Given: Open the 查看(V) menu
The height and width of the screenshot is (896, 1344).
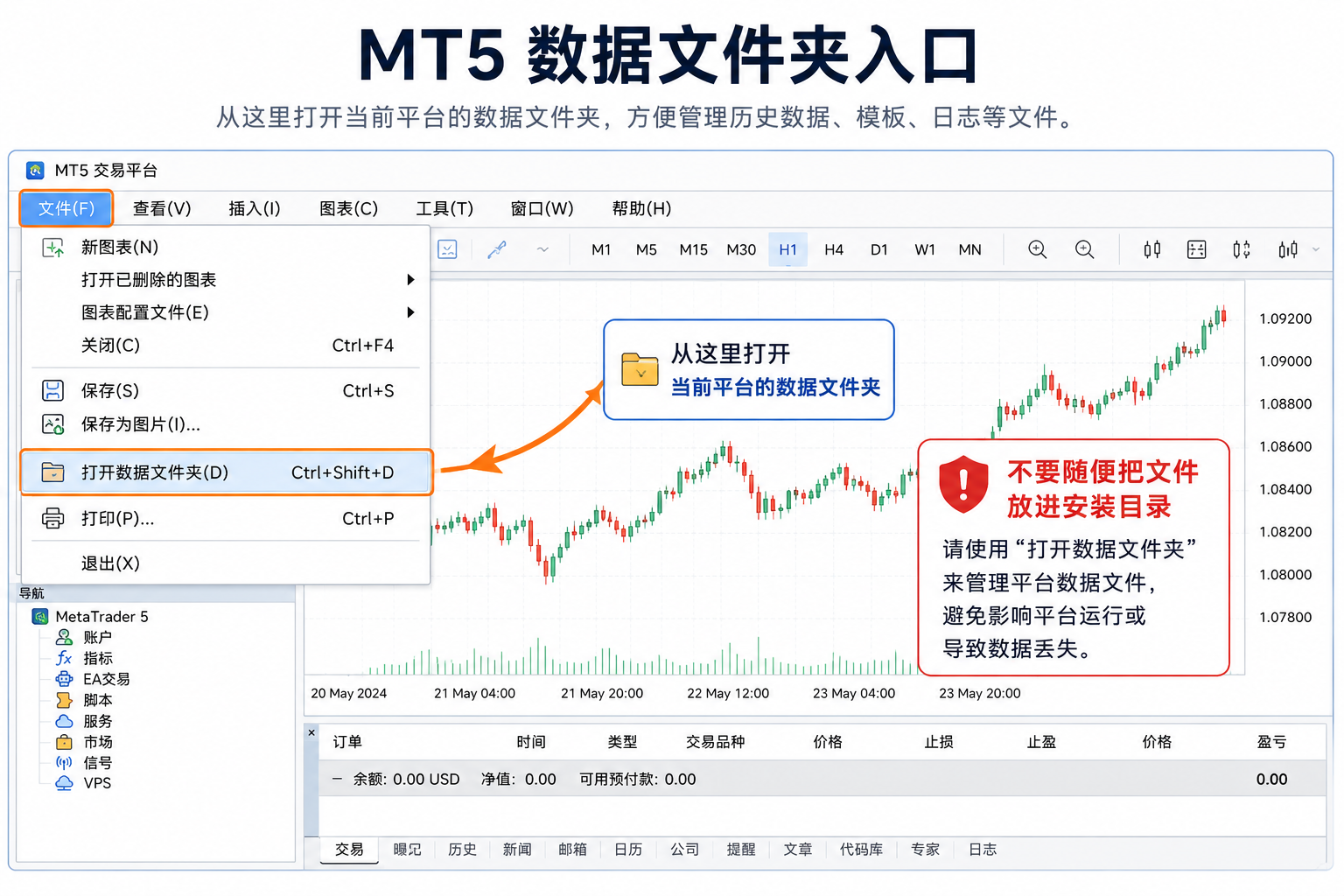Looking at the screenshot, I should [x=162, y=208].
